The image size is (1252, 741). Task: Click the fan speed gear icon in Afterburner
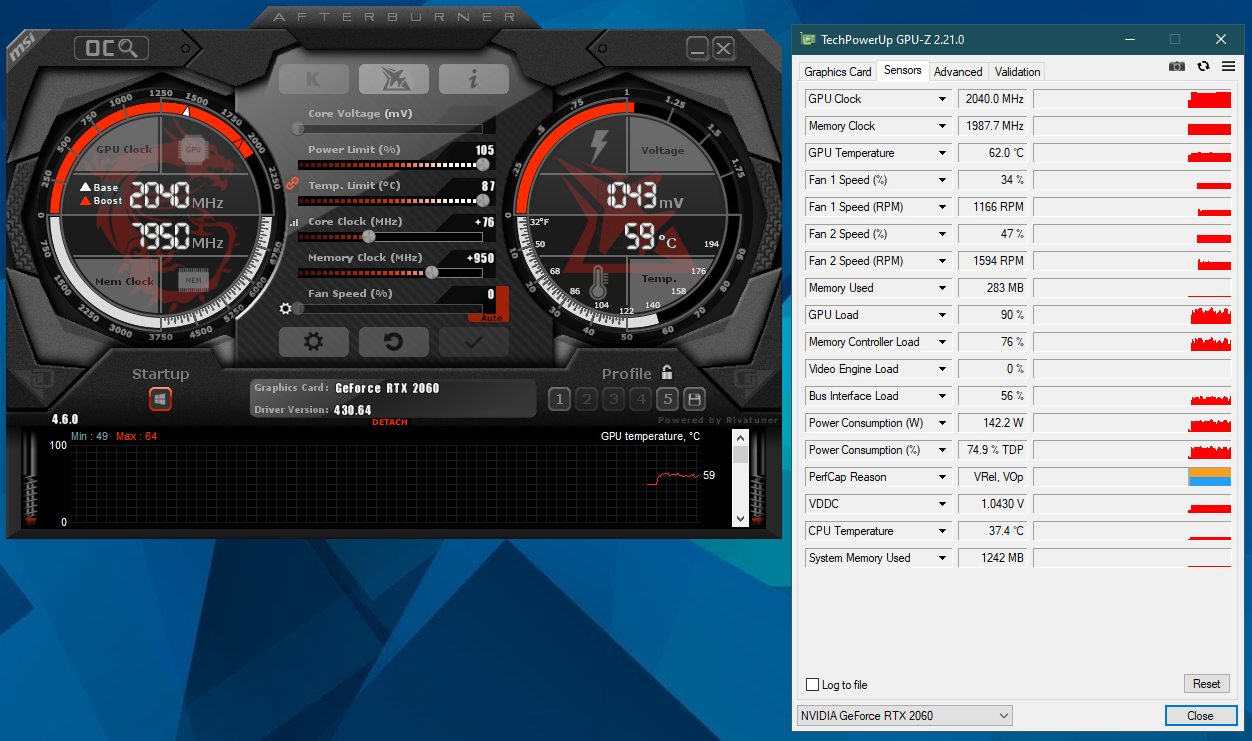(x=286, y=309)
